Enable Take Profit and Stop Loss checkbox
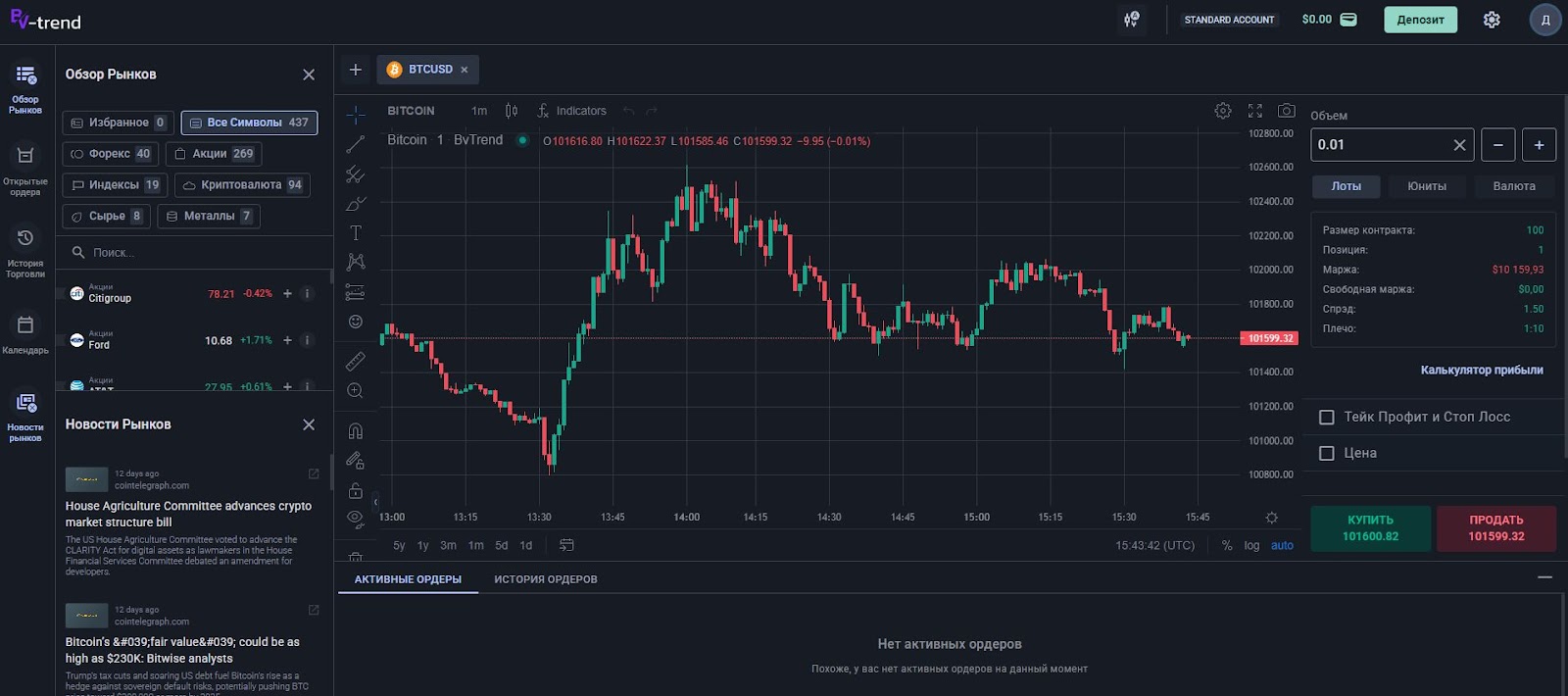This screenshot has height=696, width=1568. [x=1327, y=418]
